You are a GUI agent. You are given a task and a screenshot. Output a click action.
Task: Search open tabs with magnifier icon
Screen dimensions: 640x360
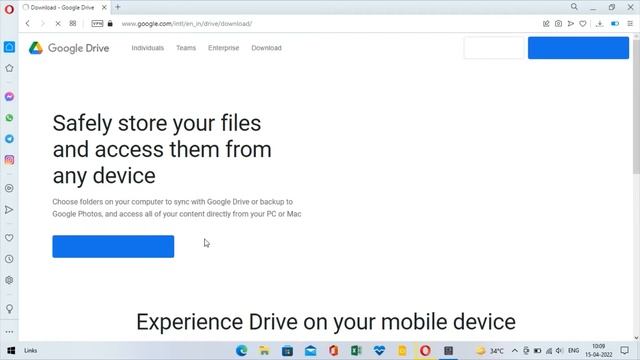click(x=574, y=7)
